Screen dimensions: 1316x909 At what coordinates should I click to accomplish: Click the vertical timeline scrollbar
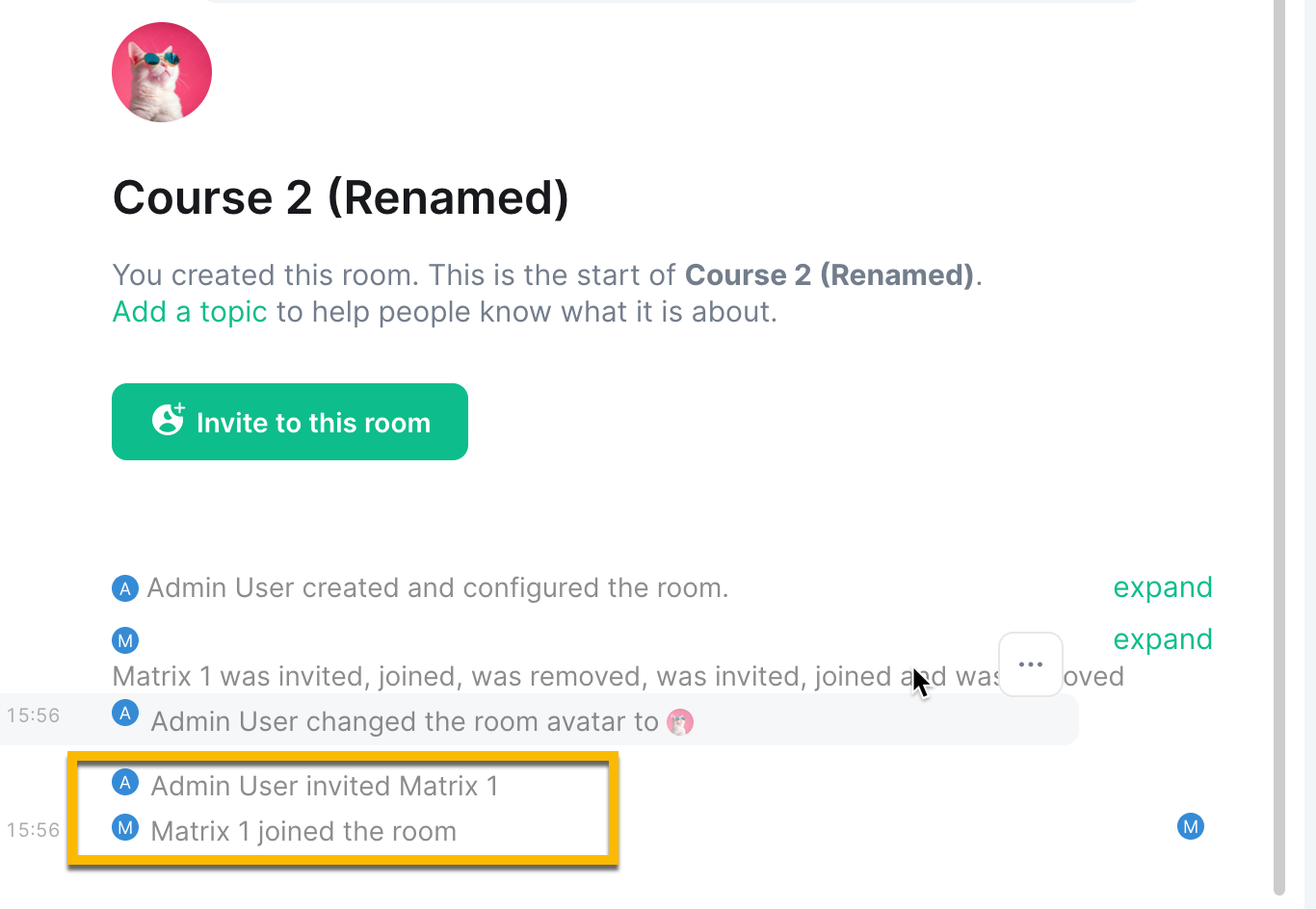click(x=1279, y=448)
